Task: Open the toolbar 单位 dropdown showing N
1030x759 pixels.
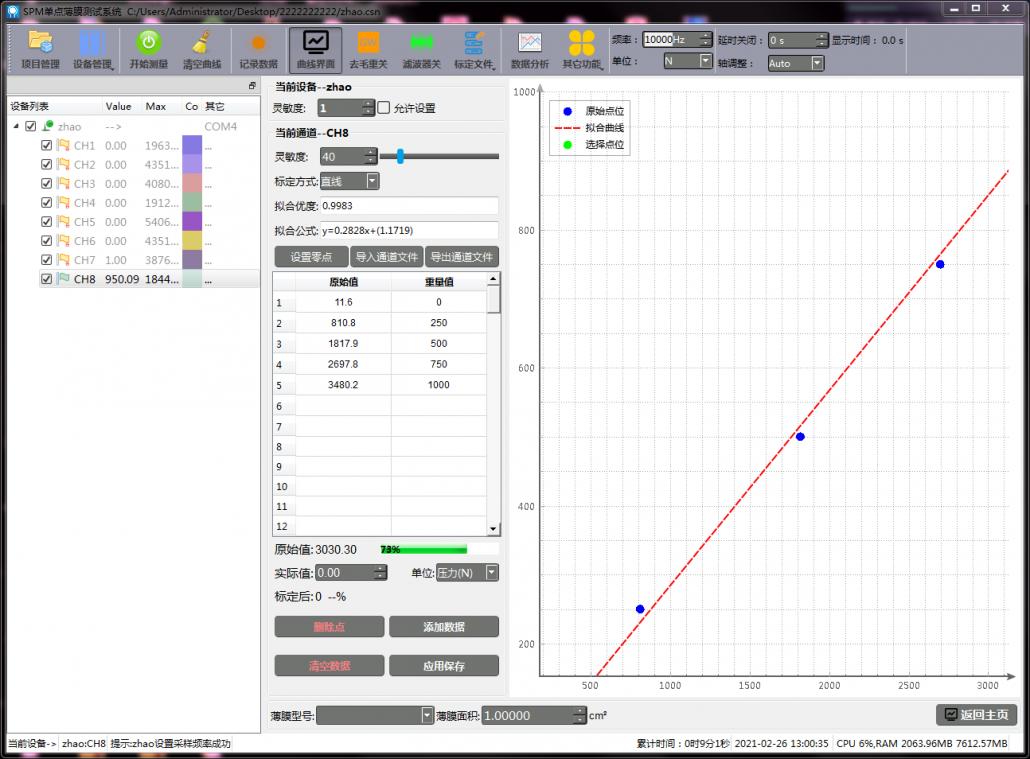Action: (x=687, y=61)
